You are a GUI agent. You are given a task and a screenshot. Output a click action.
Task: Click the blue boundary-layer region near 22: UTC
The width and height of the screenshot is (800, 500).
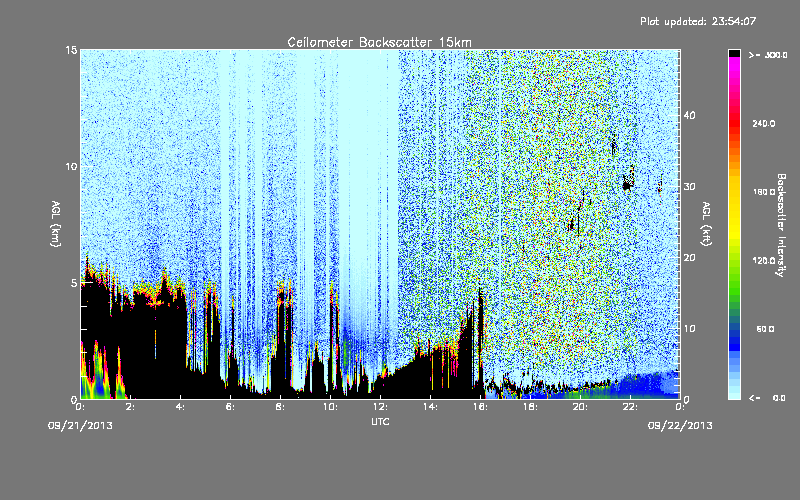click(x=647, y=385)
